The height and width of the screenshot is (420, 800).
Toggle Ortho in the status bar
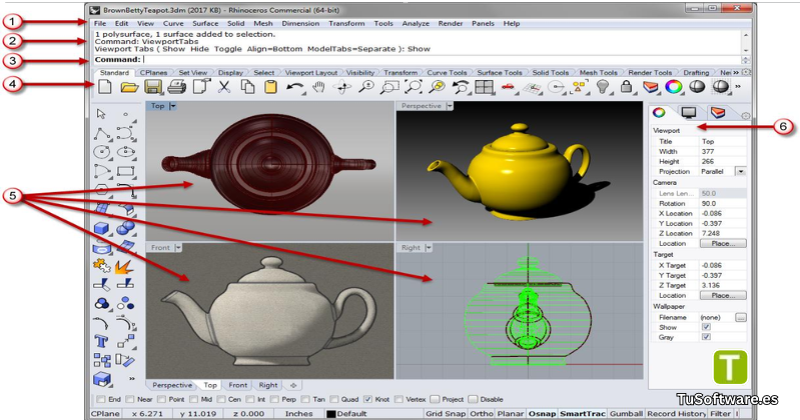[481, 413]
